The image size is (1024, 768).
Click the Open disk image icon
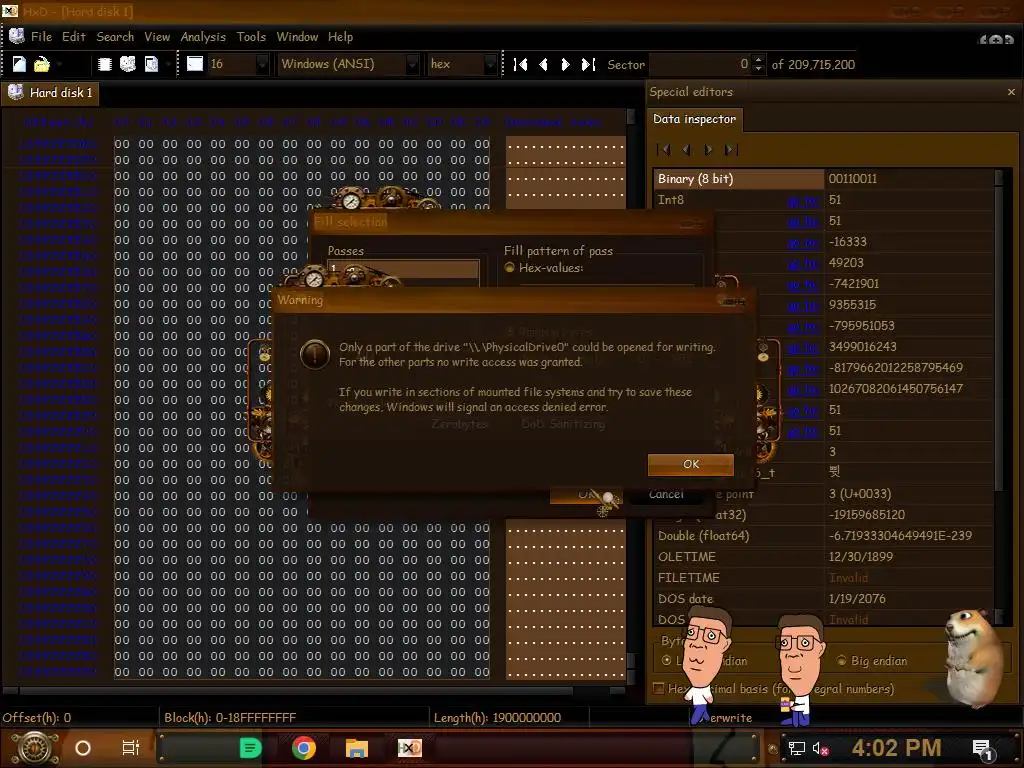click(x=151, y=64)
